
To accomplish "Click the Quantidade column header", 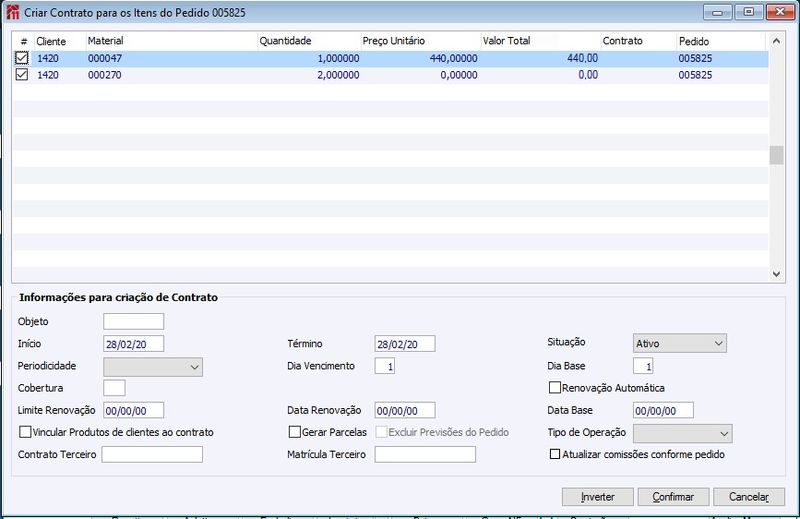I will (x=309, y=41).
